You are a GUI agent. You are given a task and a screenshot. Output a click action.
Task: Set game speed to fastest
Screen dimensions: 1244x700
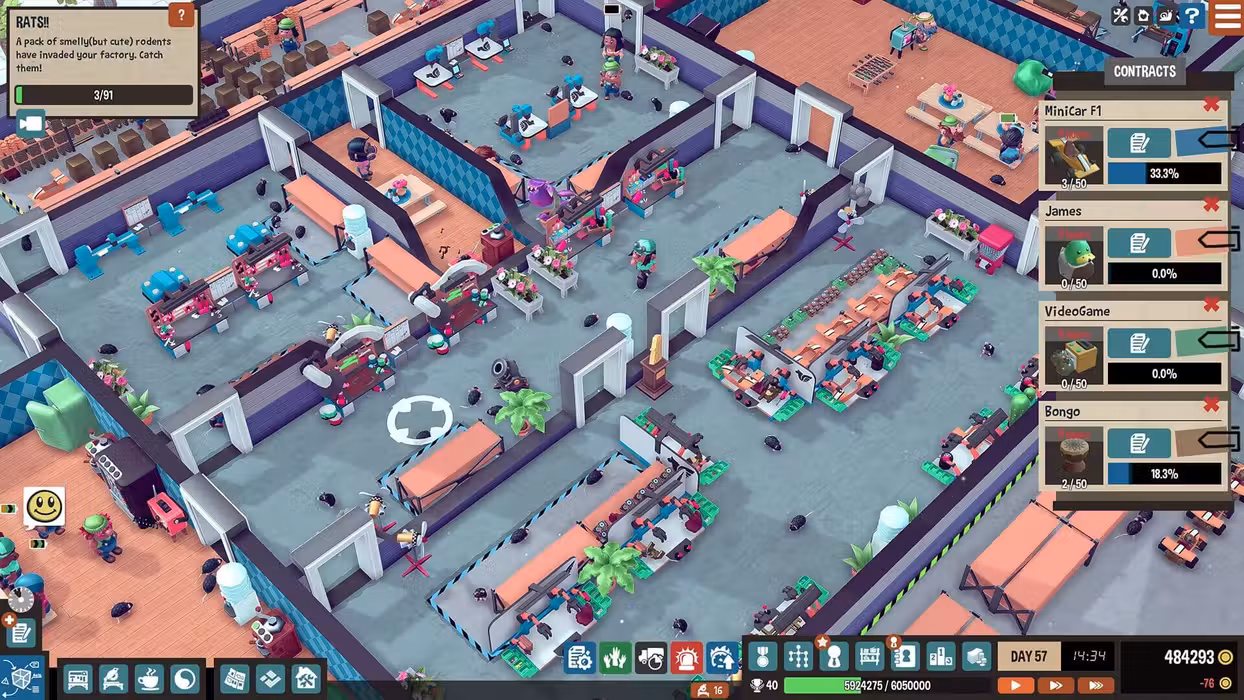[x=1096, y=686]
